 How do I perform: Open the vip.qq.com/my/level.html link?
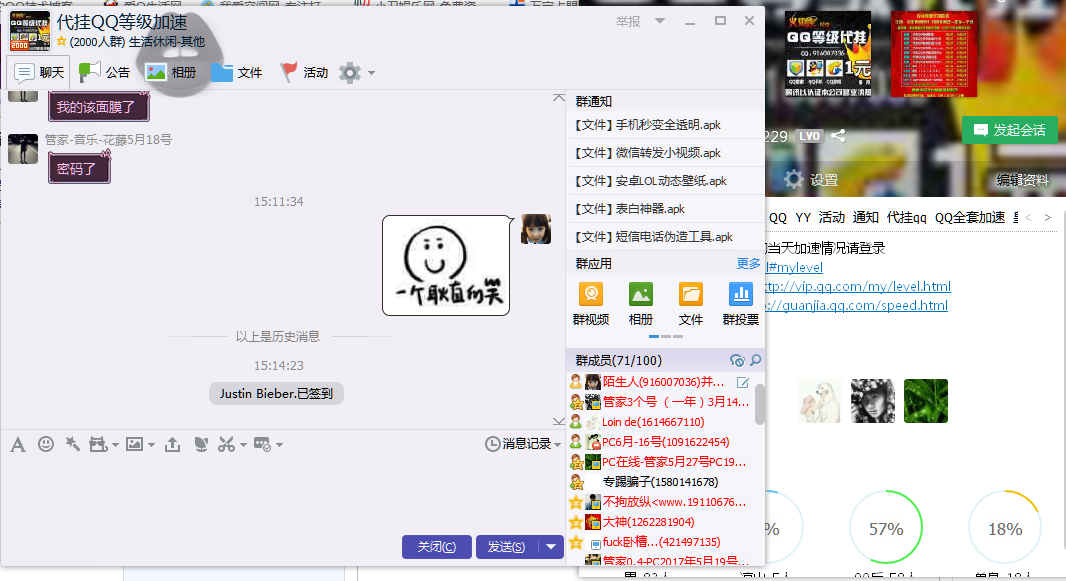[x=858, y=286]
